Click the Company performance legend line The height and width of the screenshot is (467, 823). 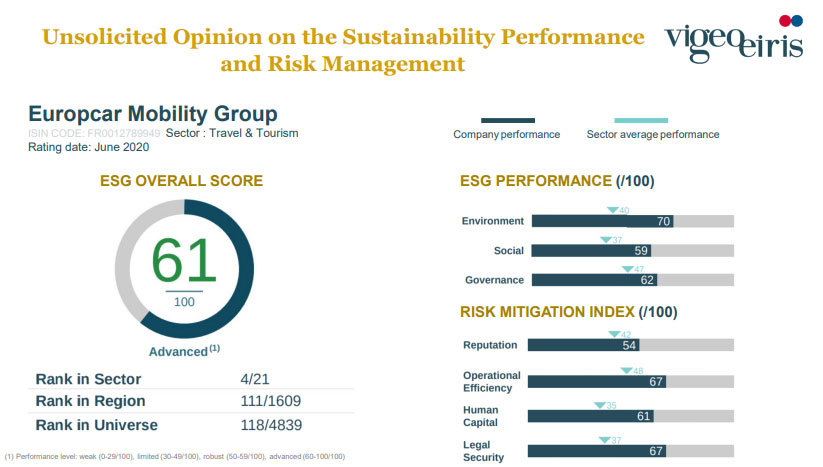click(507, 120)
